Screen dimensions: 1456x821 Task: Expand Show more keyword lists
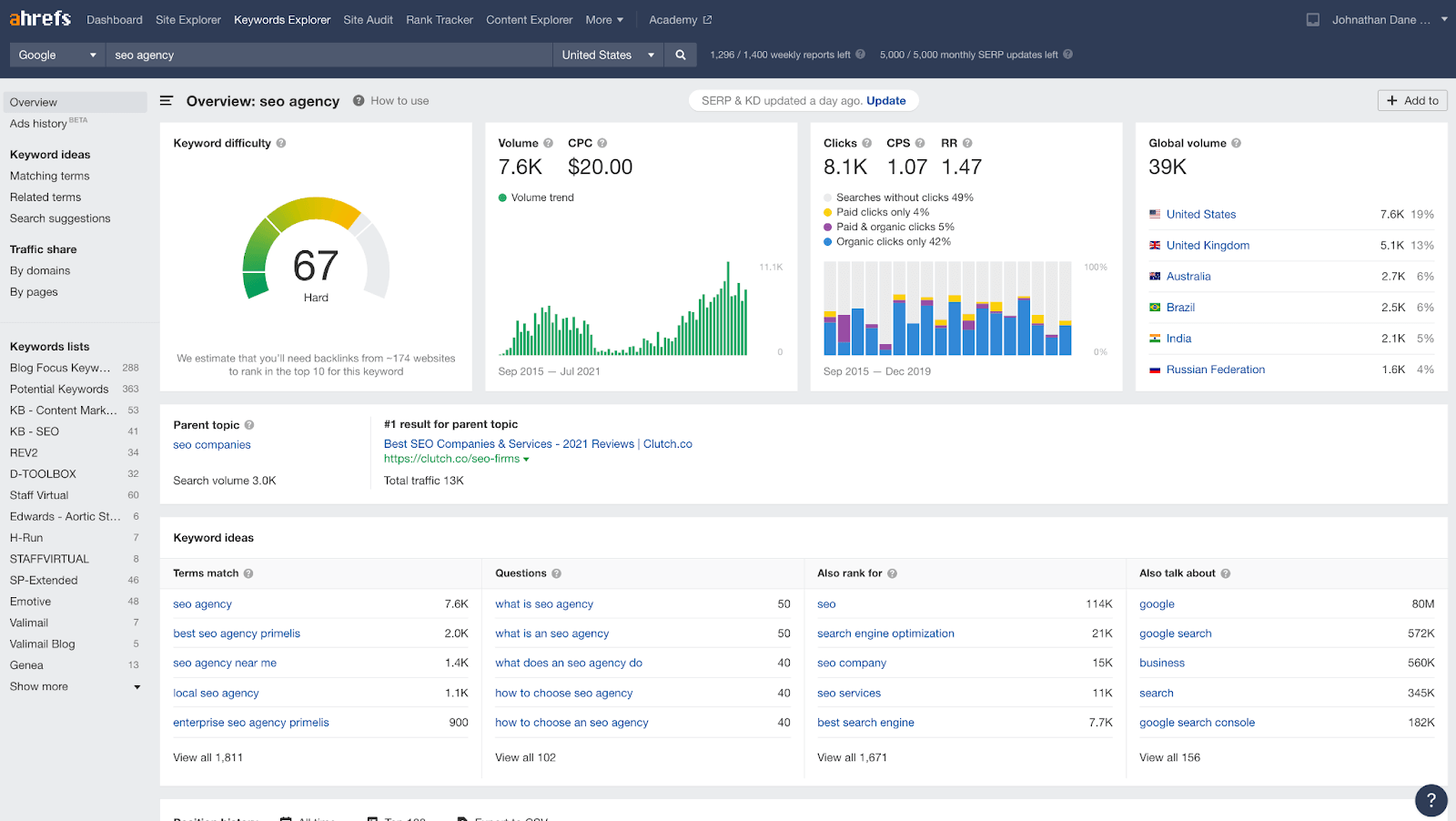pos(75,686)
